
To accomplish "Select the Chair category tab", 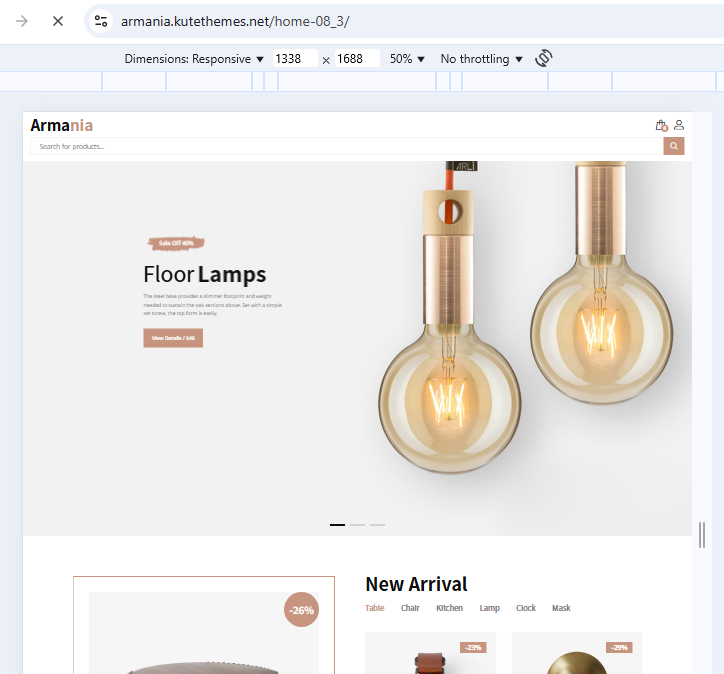I will (410, 608).
